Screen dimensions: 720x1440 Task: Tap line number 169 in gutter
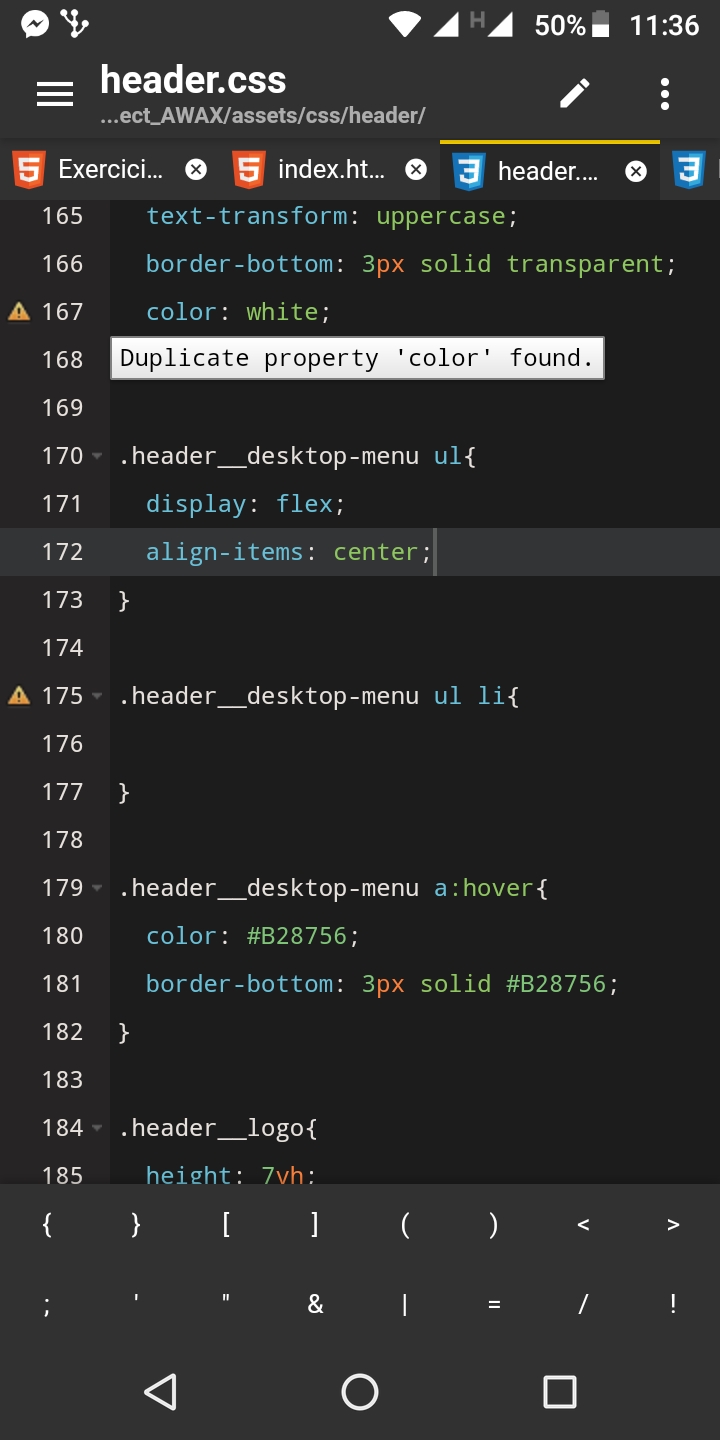[62, 408]
